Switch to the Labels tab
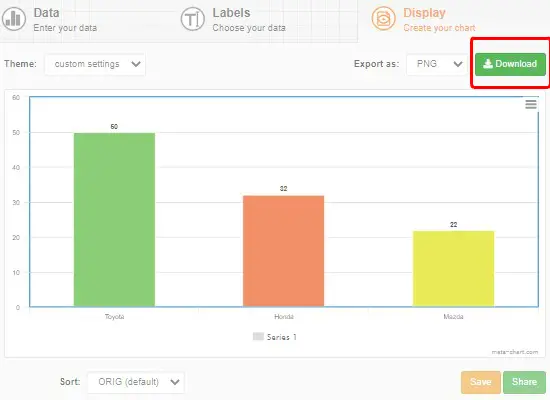The width and height of the screenshot is (550, 400). click(233, 20)
